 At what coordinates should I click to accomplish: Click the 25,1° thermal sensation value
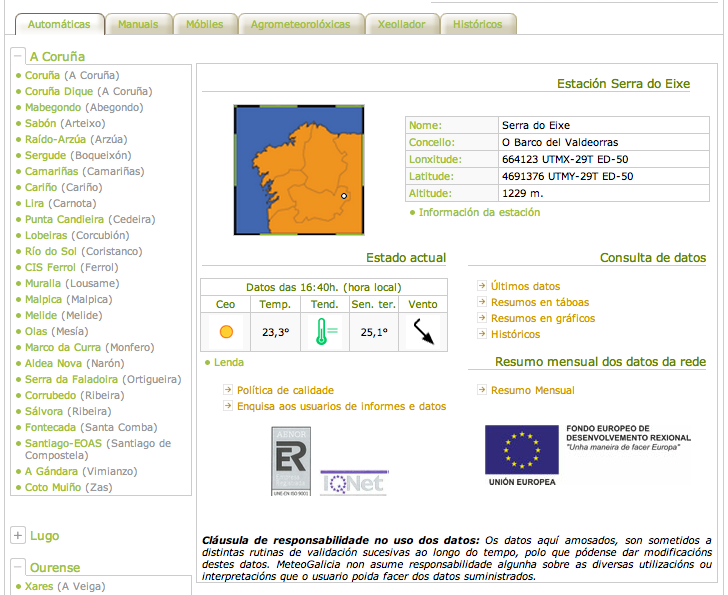374,332
